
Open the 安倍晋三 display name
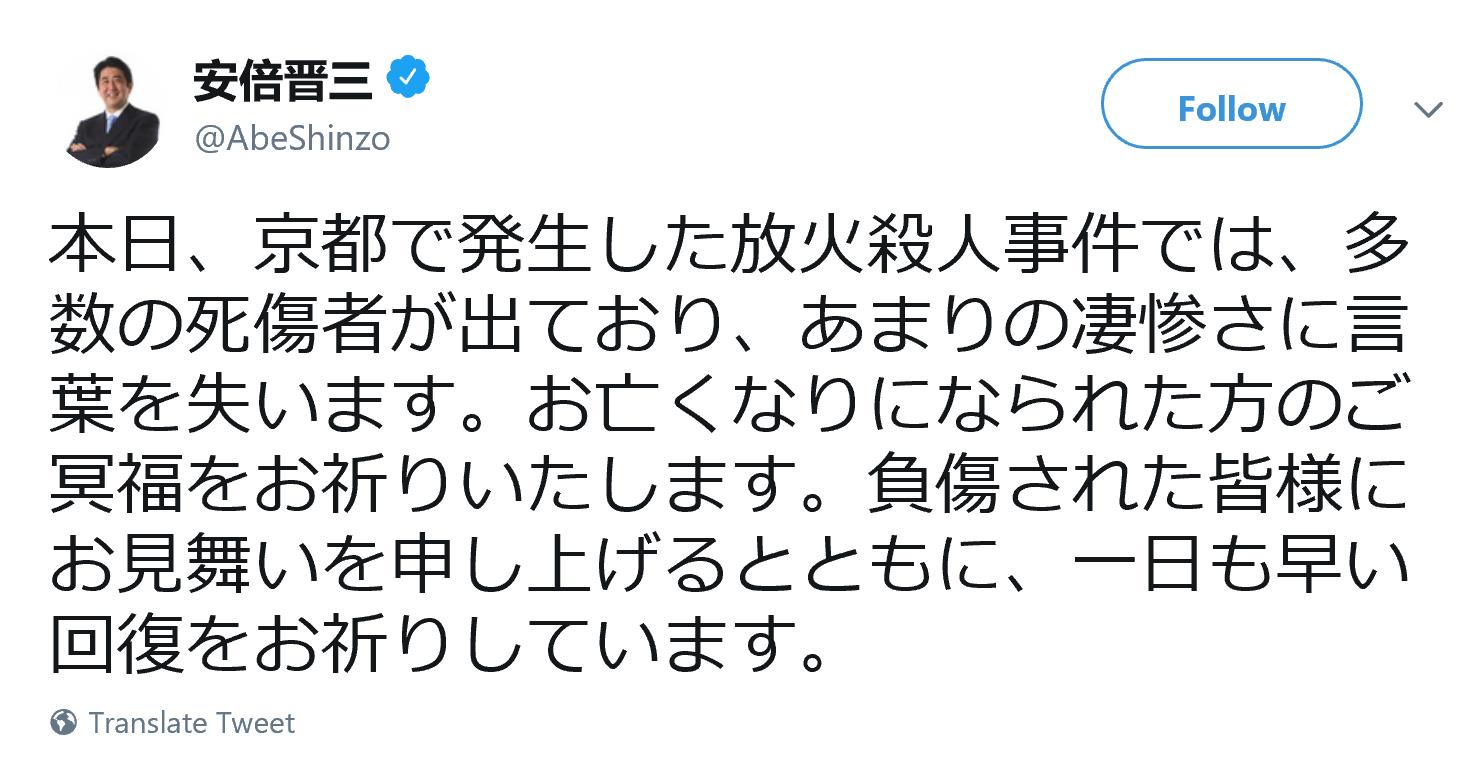coord(283,81)
